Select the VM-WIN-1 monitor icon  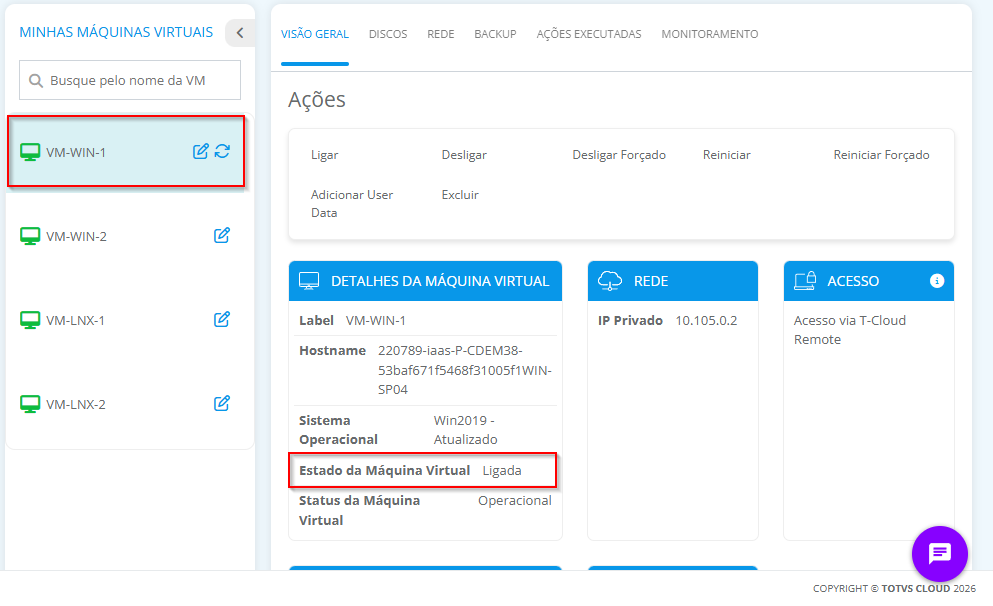click(x=30, y=152)
